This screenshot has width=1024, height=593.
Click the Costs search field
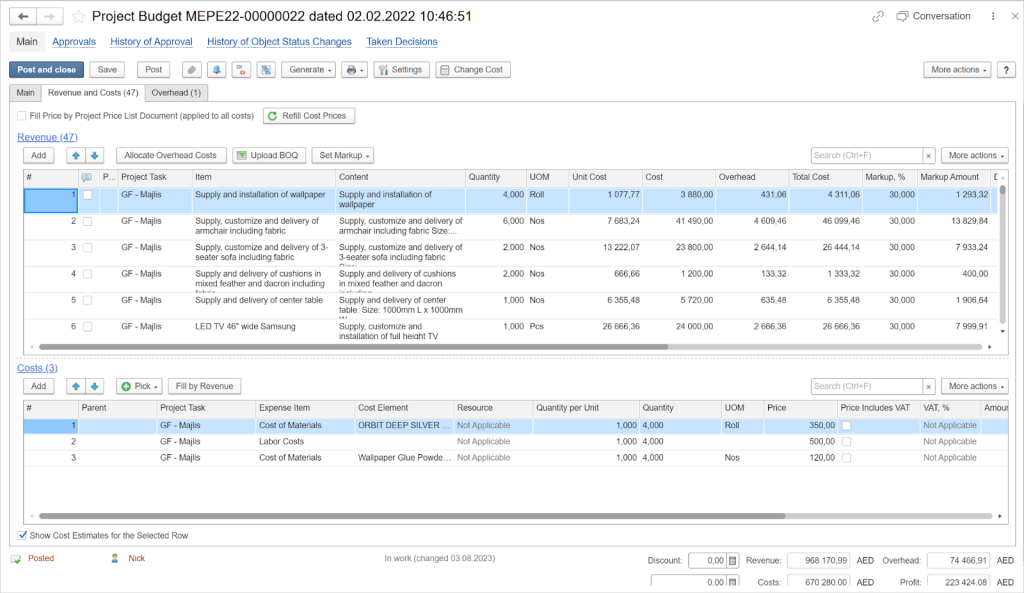866,386
